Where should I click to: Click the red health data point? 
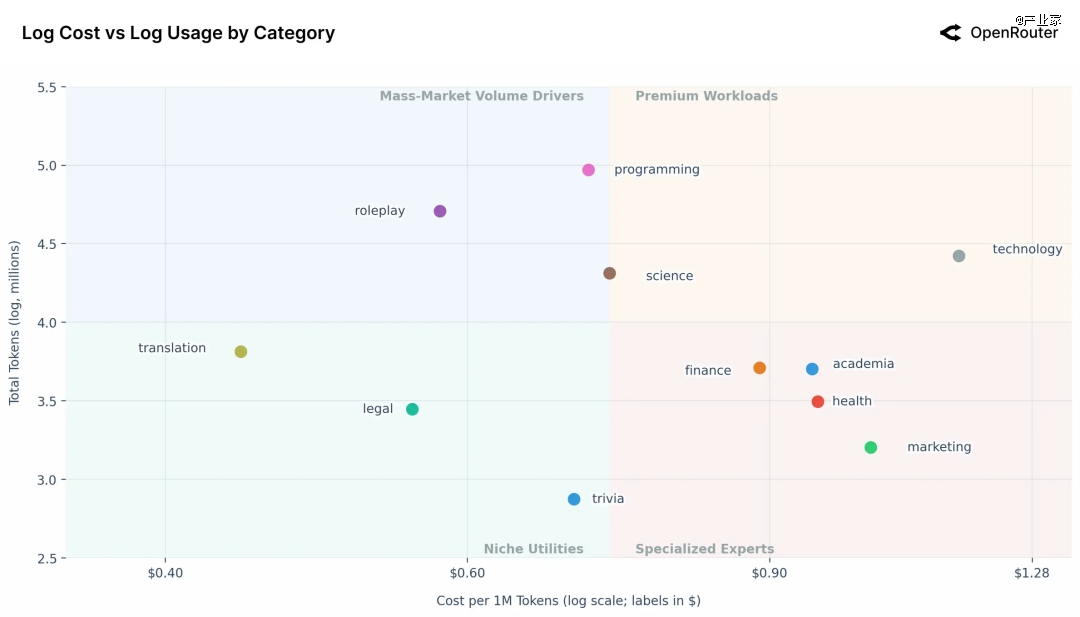coord(818,402)
